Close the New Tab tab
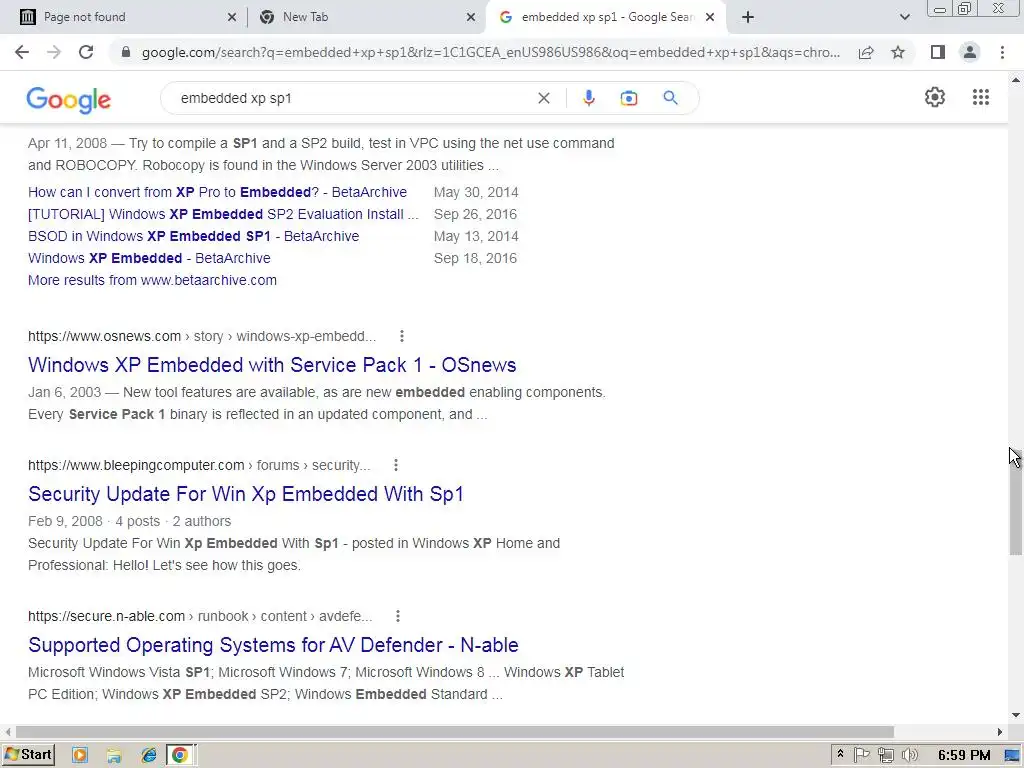This screenshot has width=1024, height=768. (x=471, y=17)
